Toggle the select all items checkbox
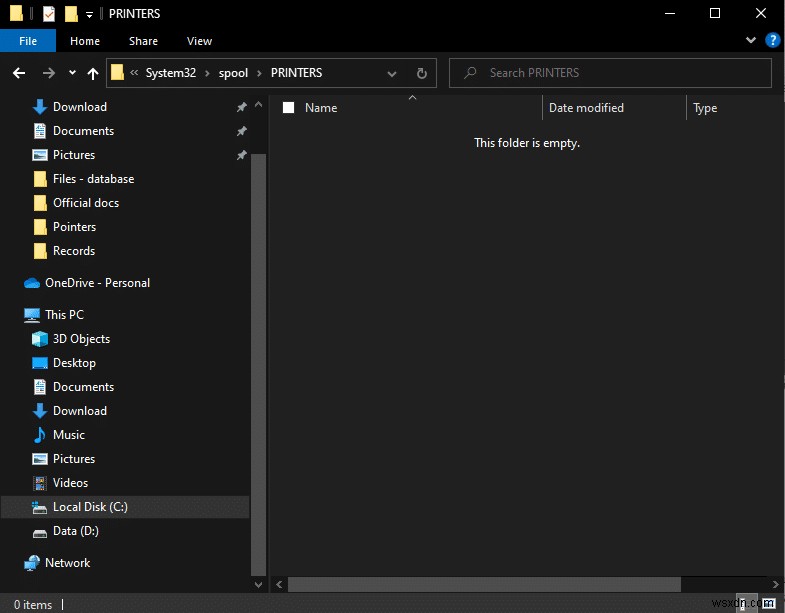The image size is (785, 613). [x=289, y=108]
